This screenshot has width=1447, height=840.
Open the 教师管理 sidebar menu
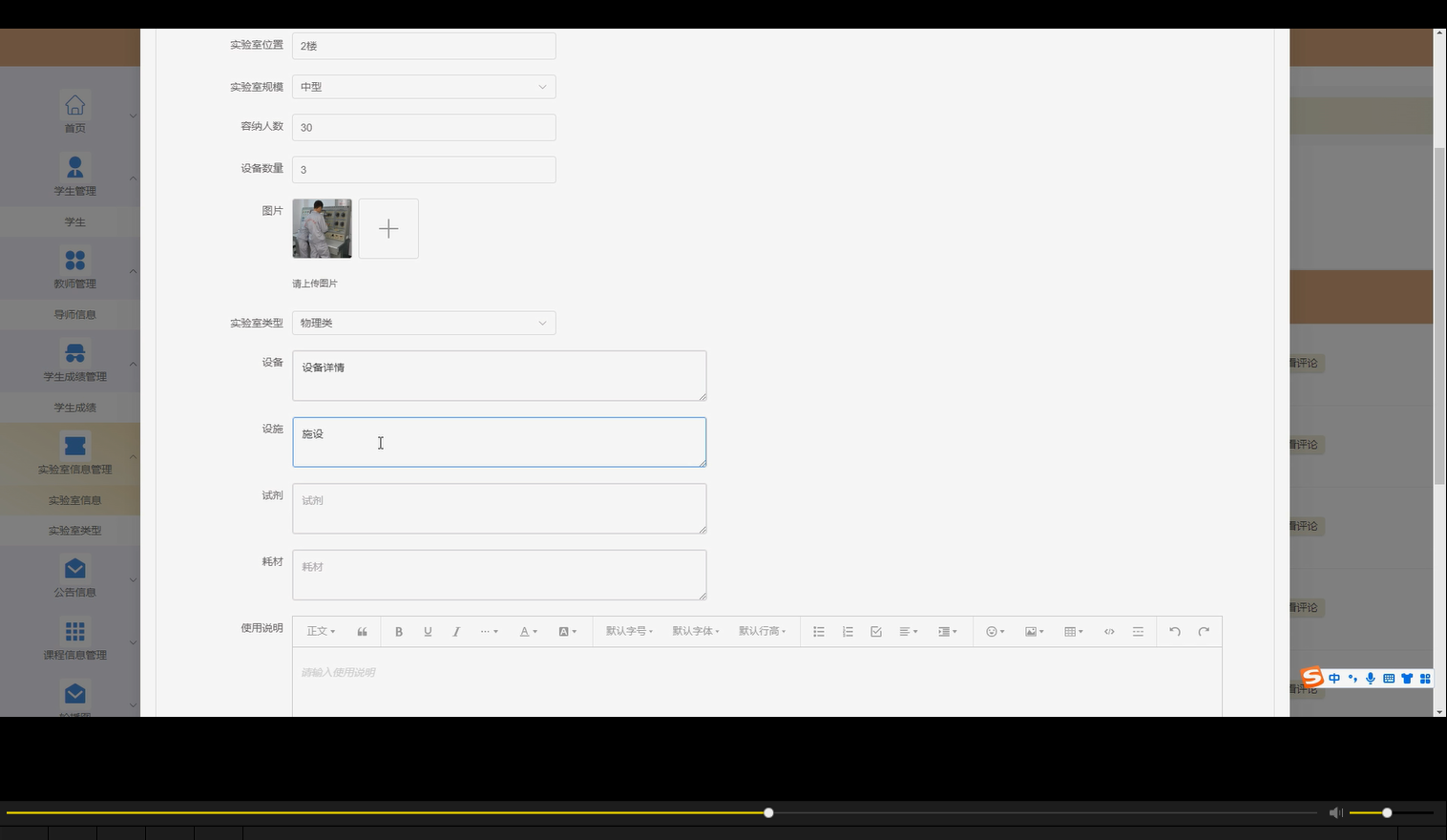tap(74, 267)
